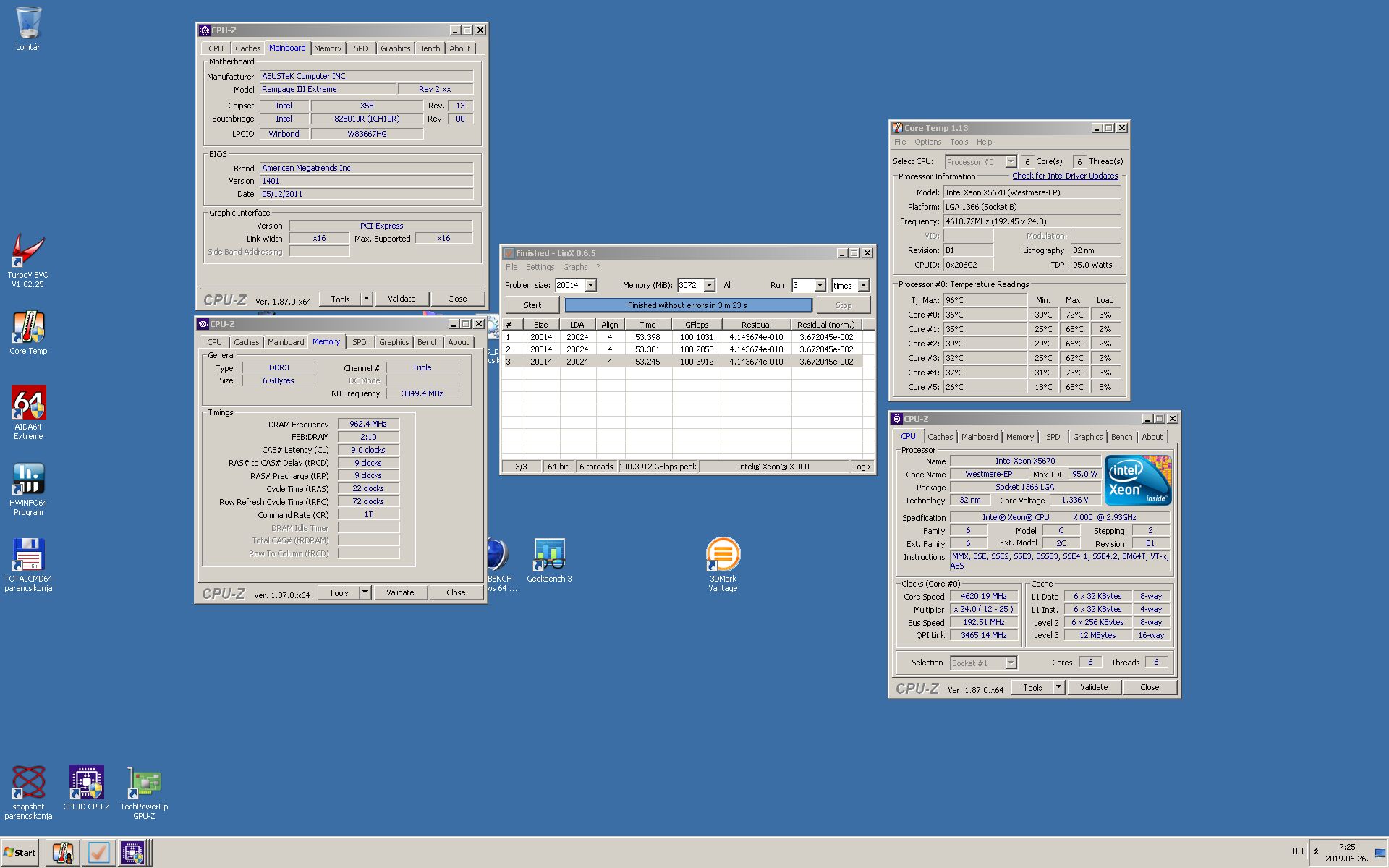
Task: Expand Select CPU dropdown in Core Temp
Action: pyautogui.click(x=1011, y=161)
